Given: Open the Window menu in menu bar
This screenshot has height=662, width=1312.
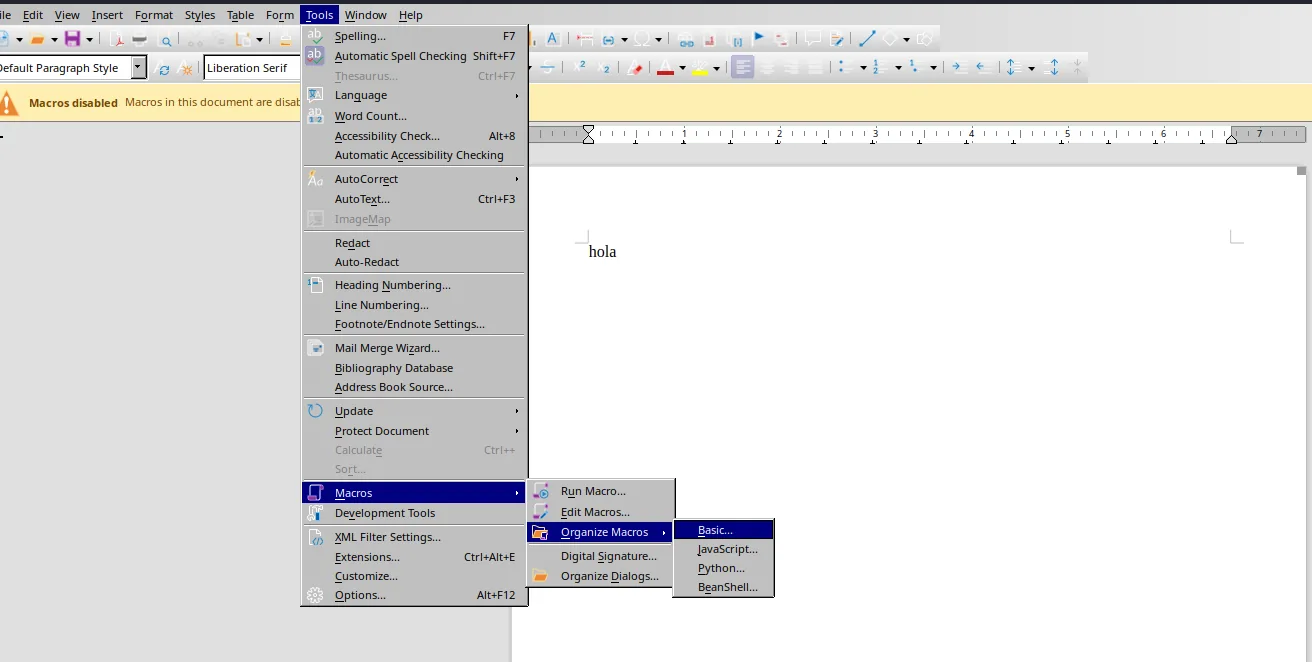Looking at the screenshot, I should point(366,15).
